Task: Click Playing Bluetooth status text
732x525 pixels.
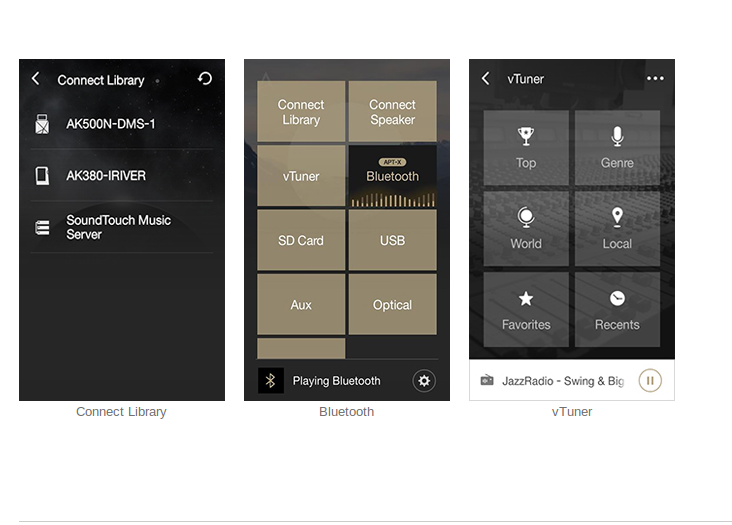Action: point(336,381)
